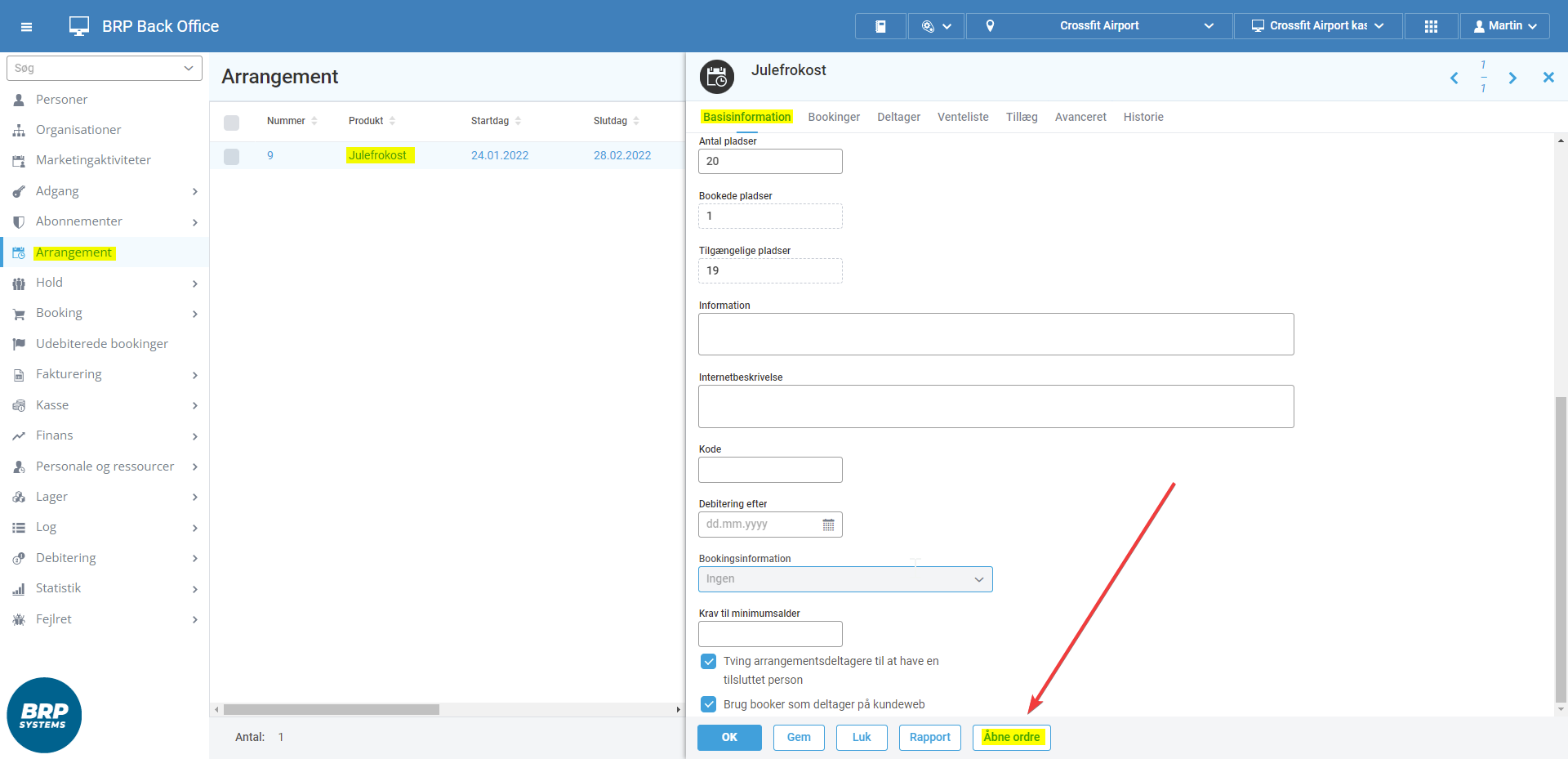
Task: Click the BRP Back Office monitor icon
Action: coord(79,26)
